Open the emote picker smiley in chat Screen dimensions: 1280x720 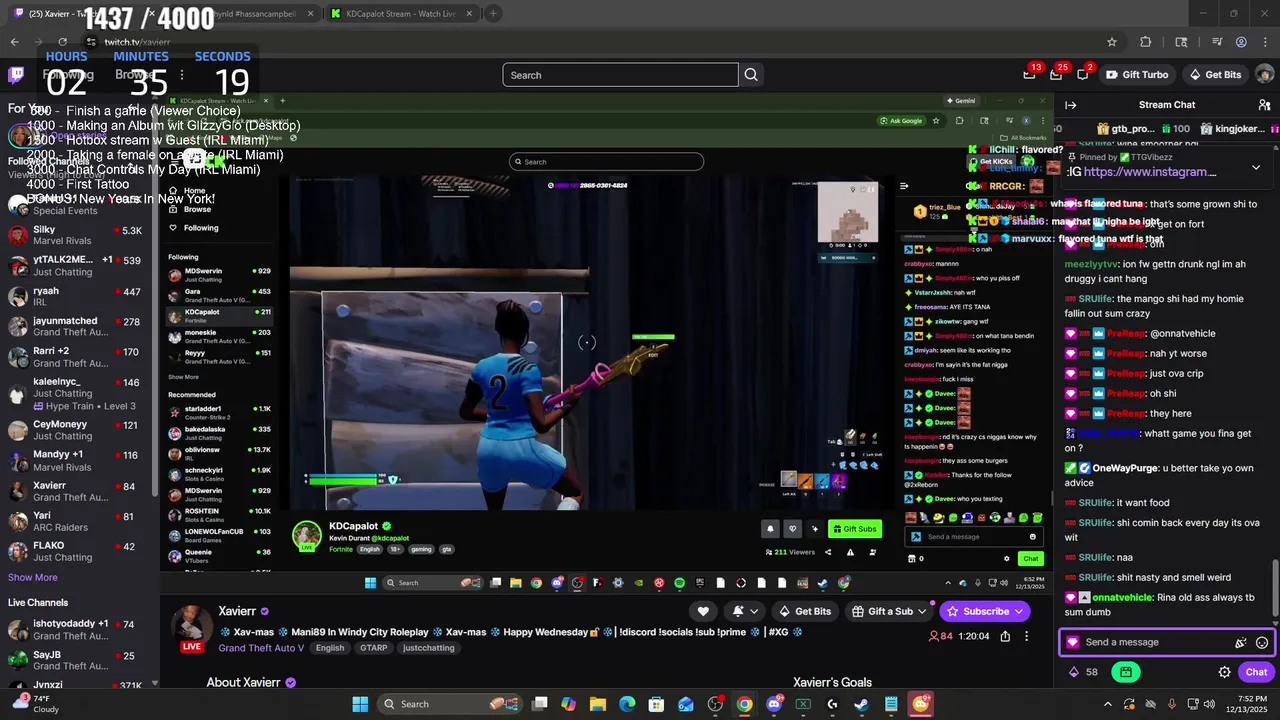pos(1262,643)
